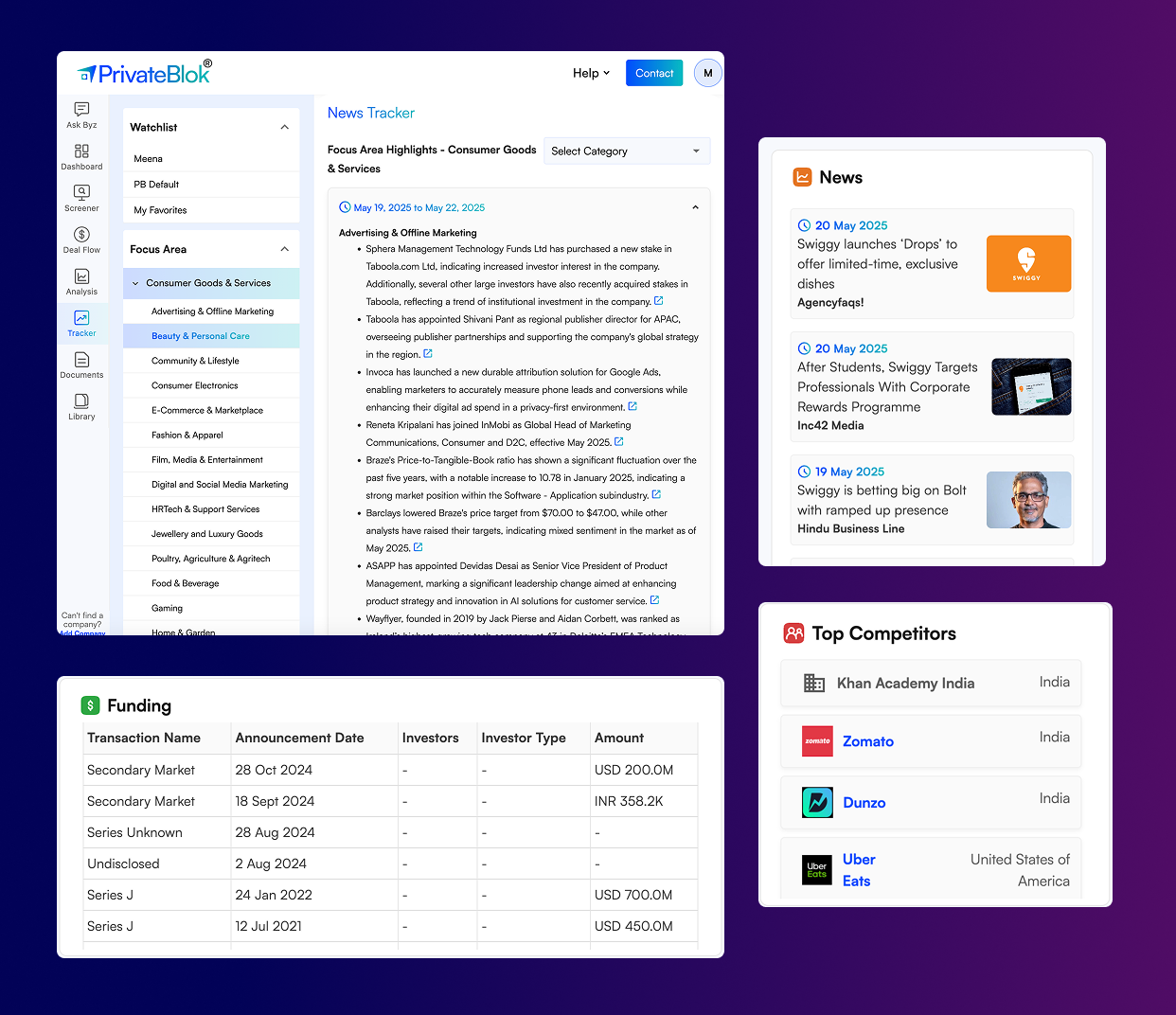The height and width of the screenshot is (1015, 1176).
Task: Open the Select Category dropdown
Action: click(626, 151)
